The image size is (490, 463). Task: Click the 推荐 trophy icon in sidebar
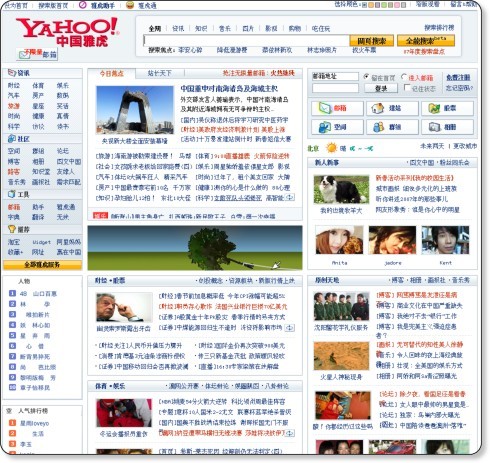[12, 229]
